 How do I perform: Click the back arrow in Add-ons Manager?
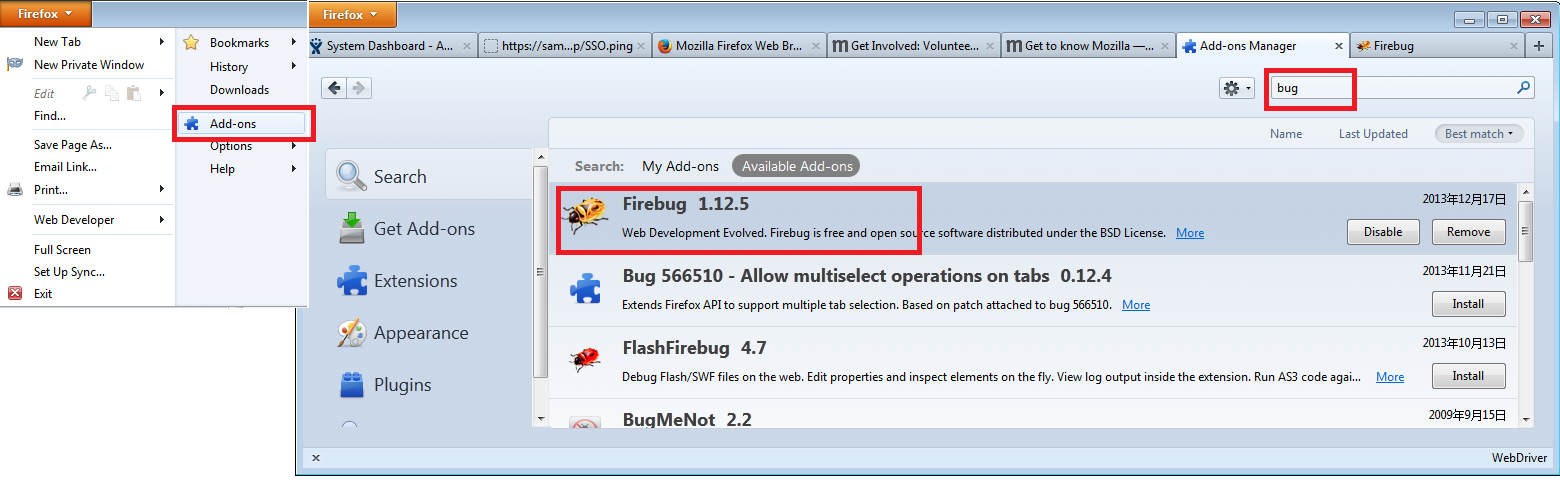(334, 88)
